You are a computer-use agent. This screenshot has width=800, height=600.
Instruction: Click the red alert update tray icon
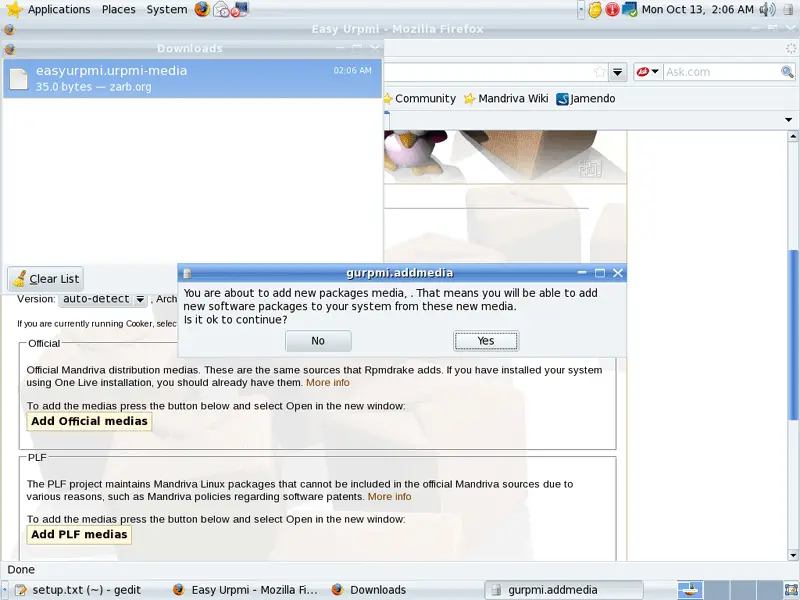click(612, 10)
